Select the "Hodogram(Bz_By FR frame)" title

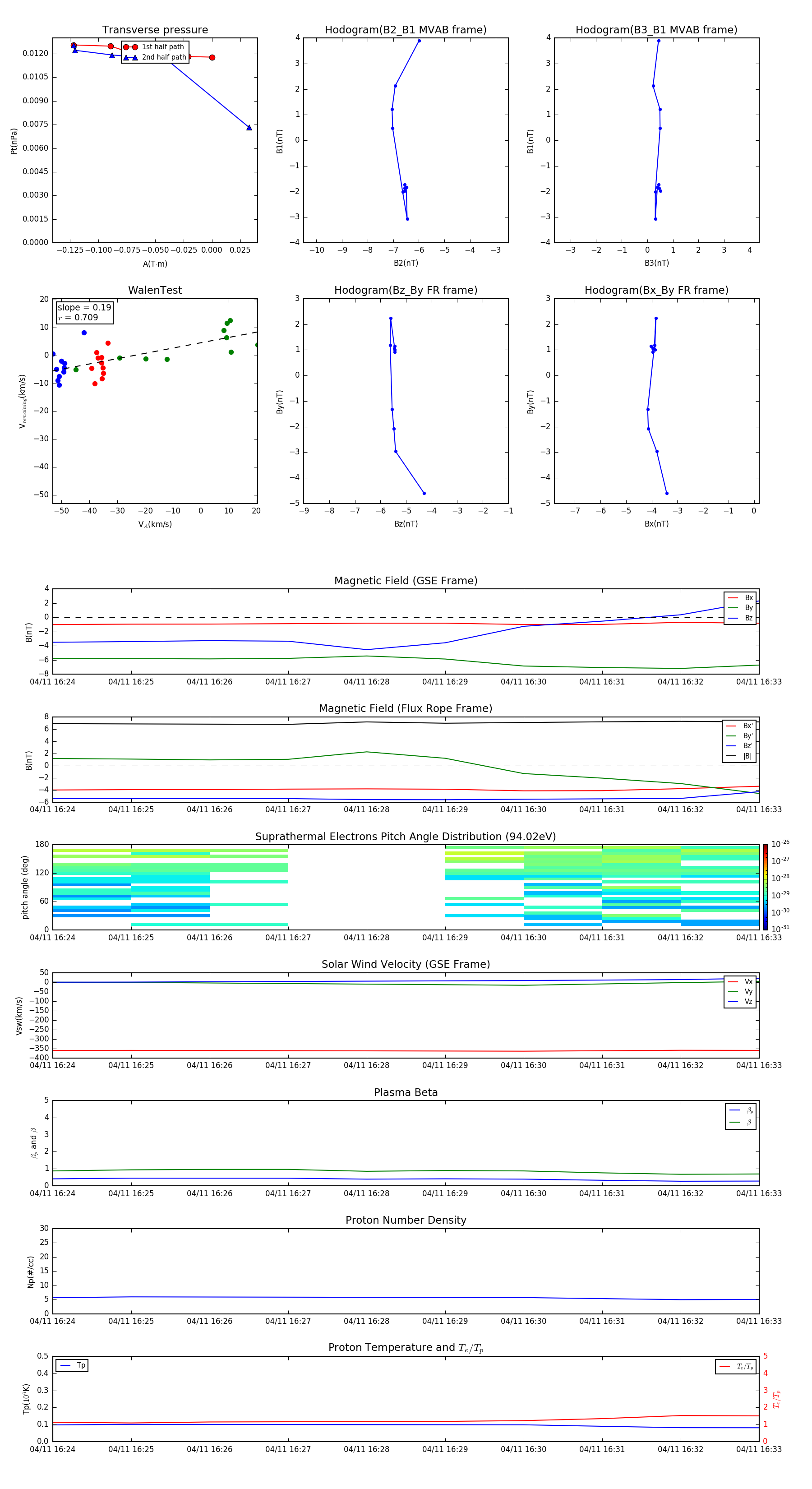click(x=406, y=290)
